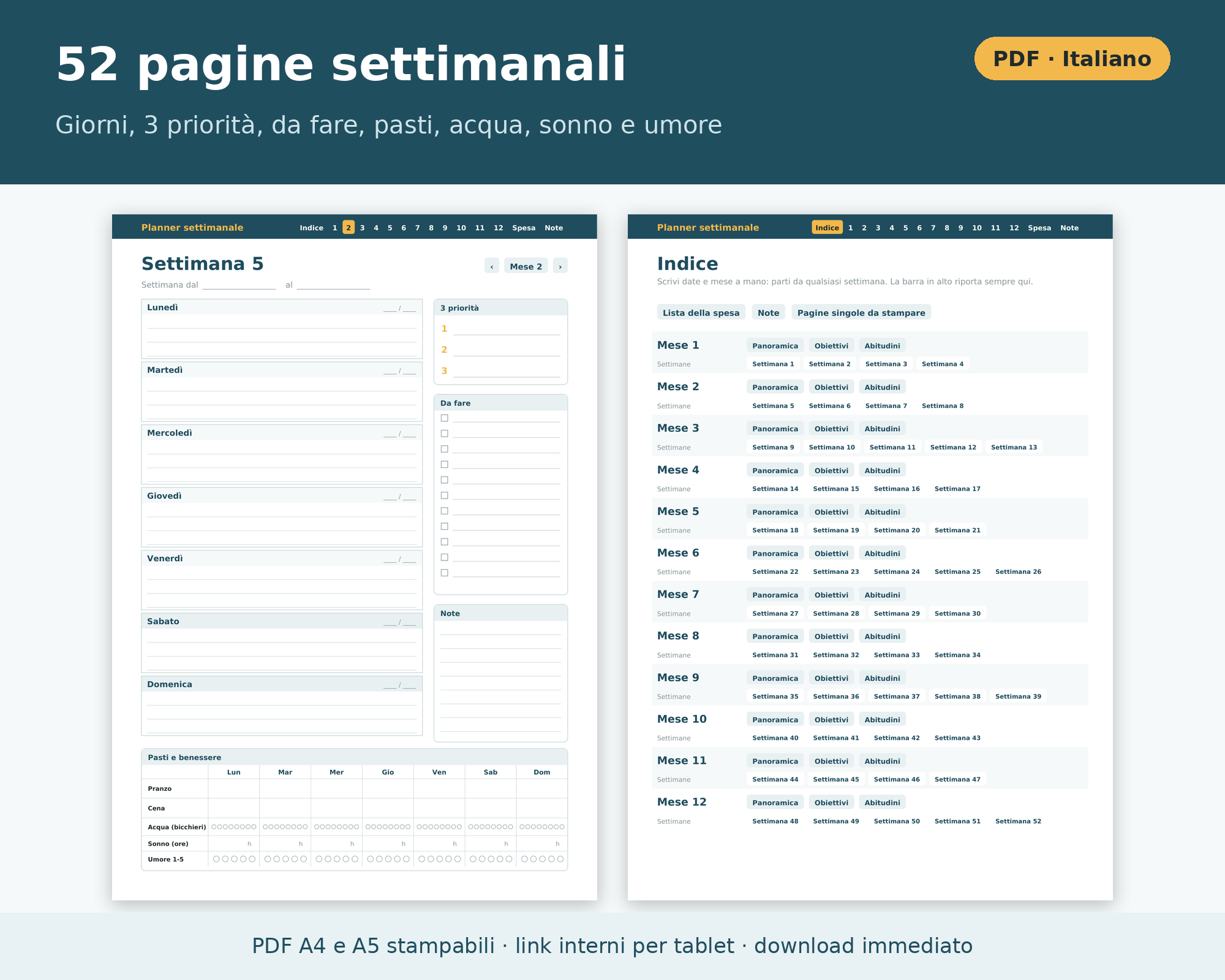
Task: Go to Settimana 5 link in Indice
Action: 773,405
